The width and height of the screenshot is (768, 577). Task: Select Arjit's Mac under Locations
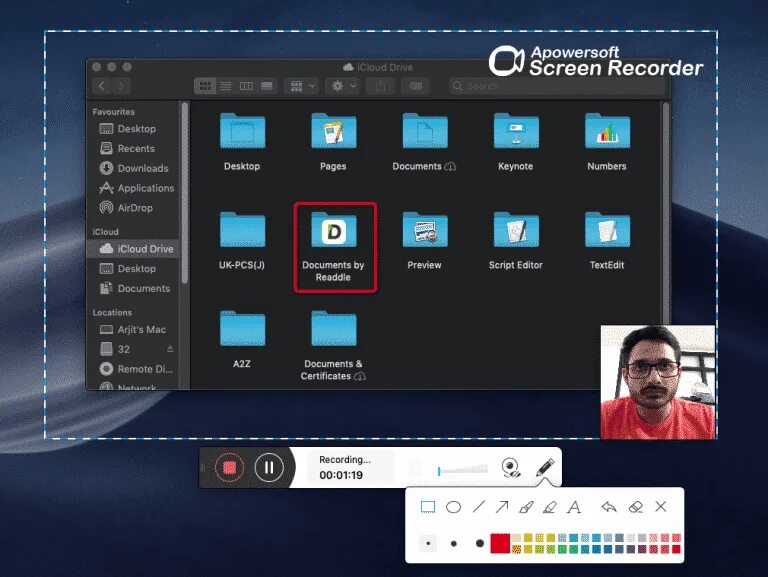132,330
